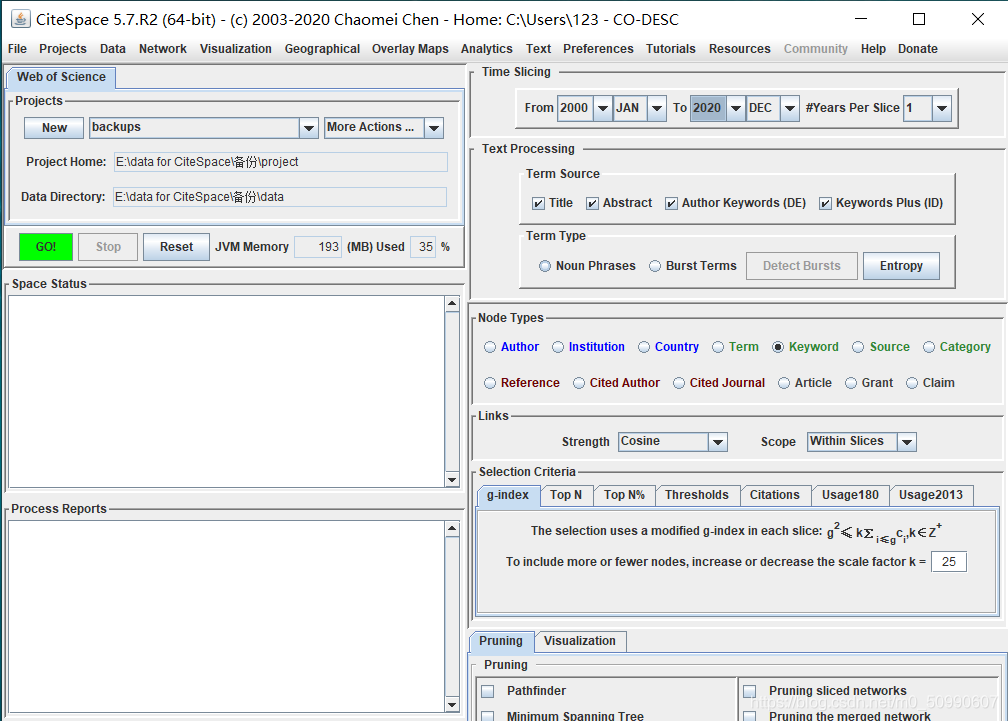Select the Burst Terms radio button
The image size is (1008, 721).
tap(654, 266)
